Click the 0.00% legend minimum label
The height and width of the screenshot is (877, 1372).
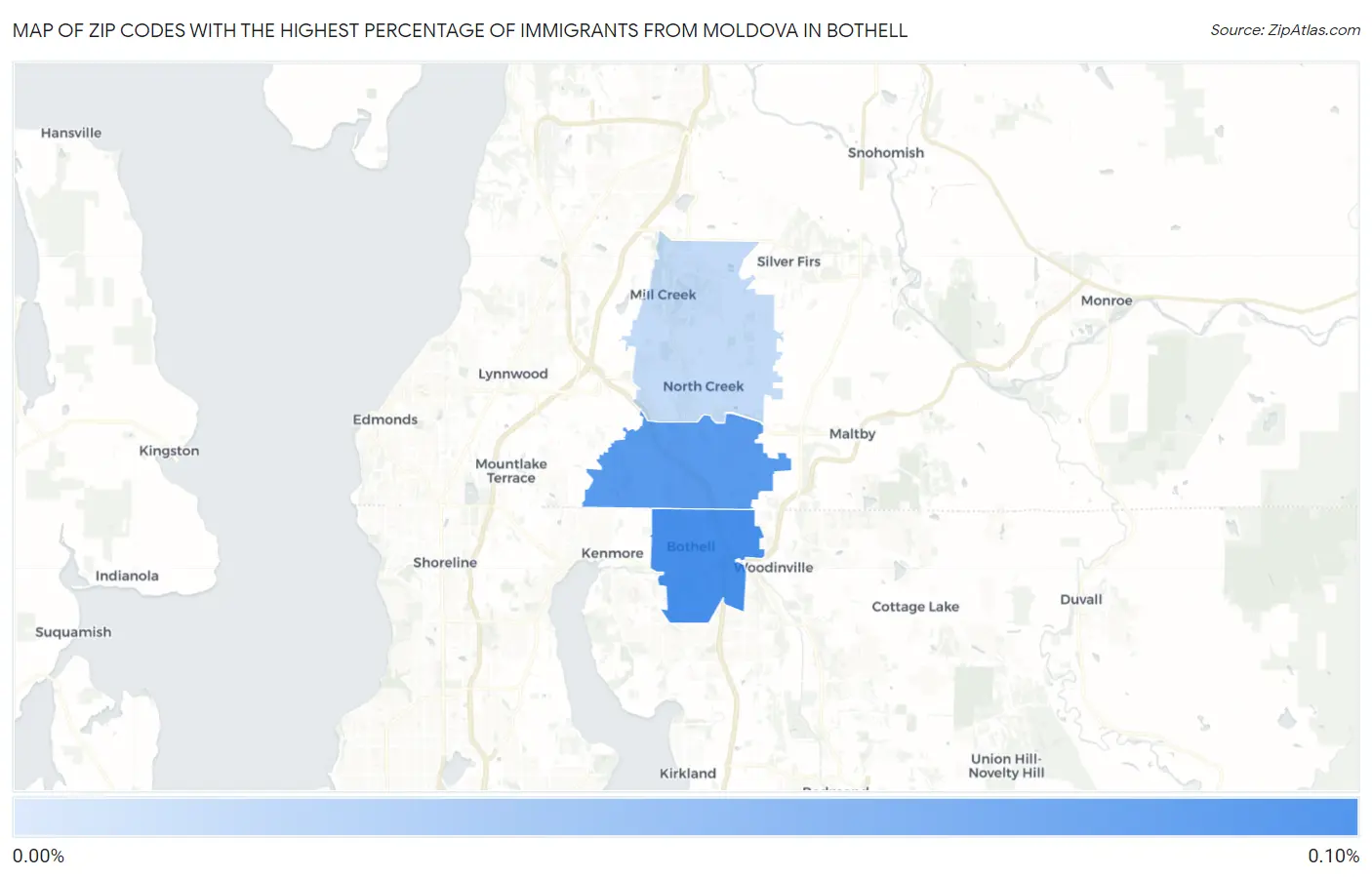click(x=38, y=857)
